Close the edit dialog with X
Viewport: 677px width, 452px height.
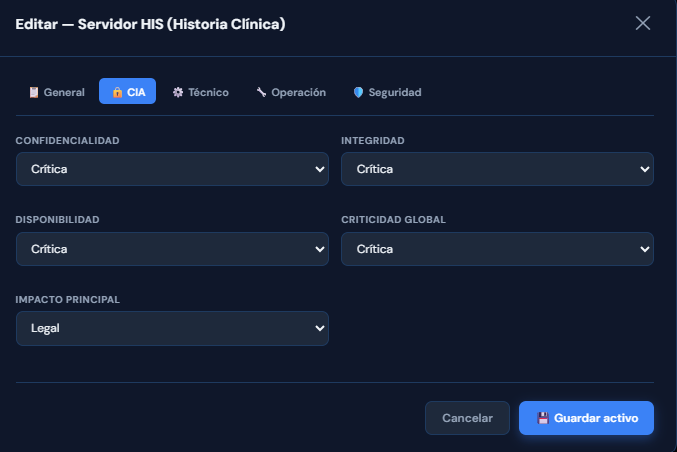point(643,23)
